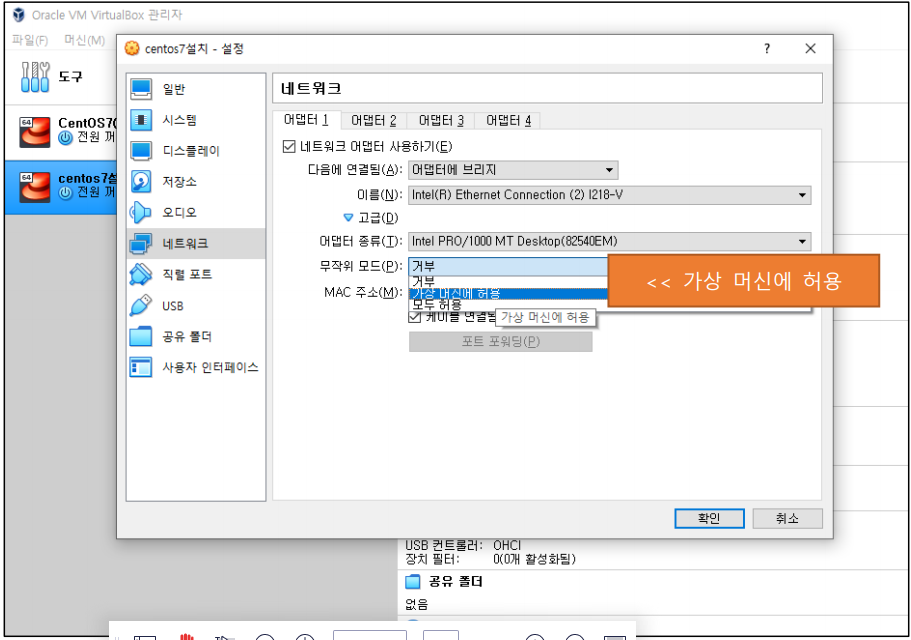911x640 pixels.
Task: Open the Adapter Type (어댑터 종류) dropdown
Action: pyautogui.click(x=610, y=241)
